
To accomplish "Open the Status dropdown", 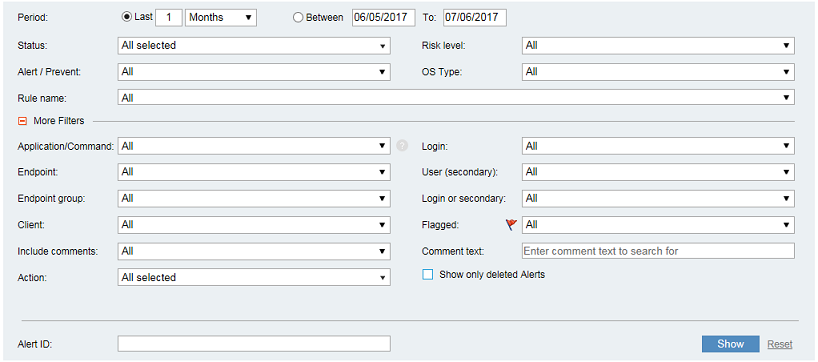I will [x=254, y=45].
